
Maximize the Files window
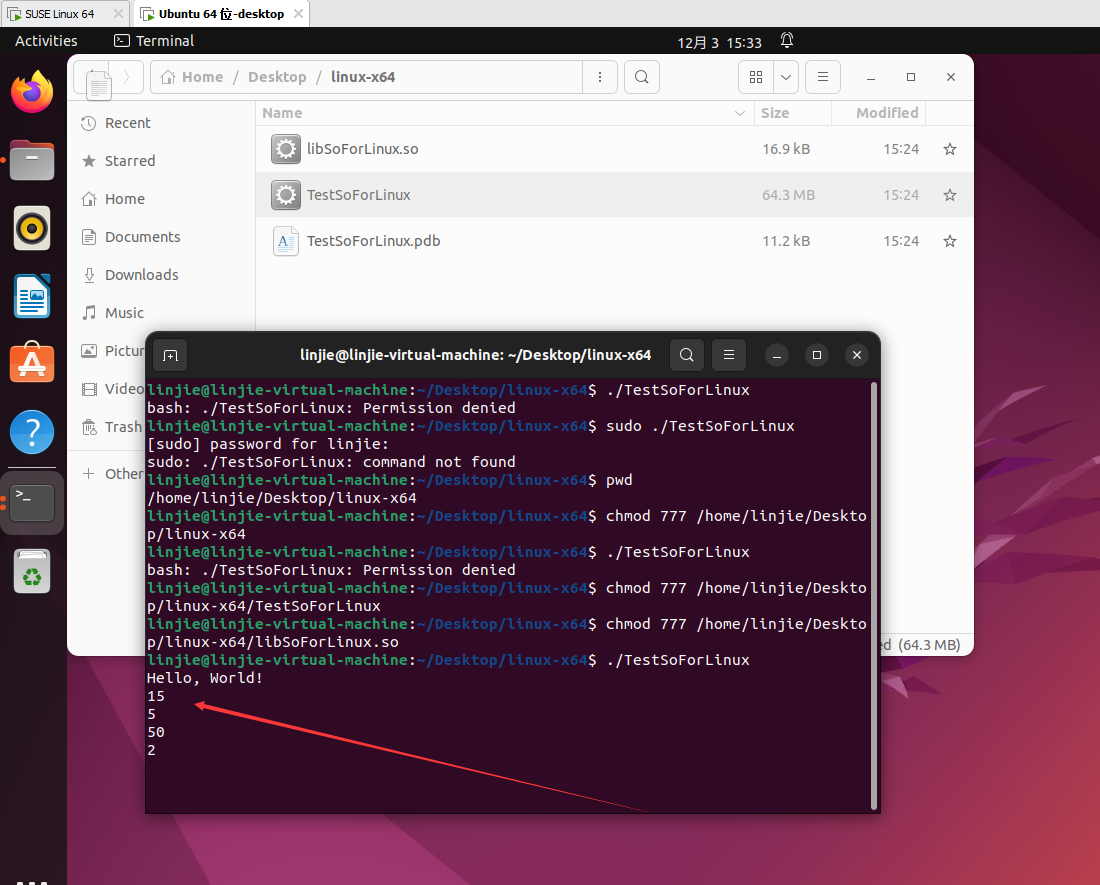click(911, 77)
